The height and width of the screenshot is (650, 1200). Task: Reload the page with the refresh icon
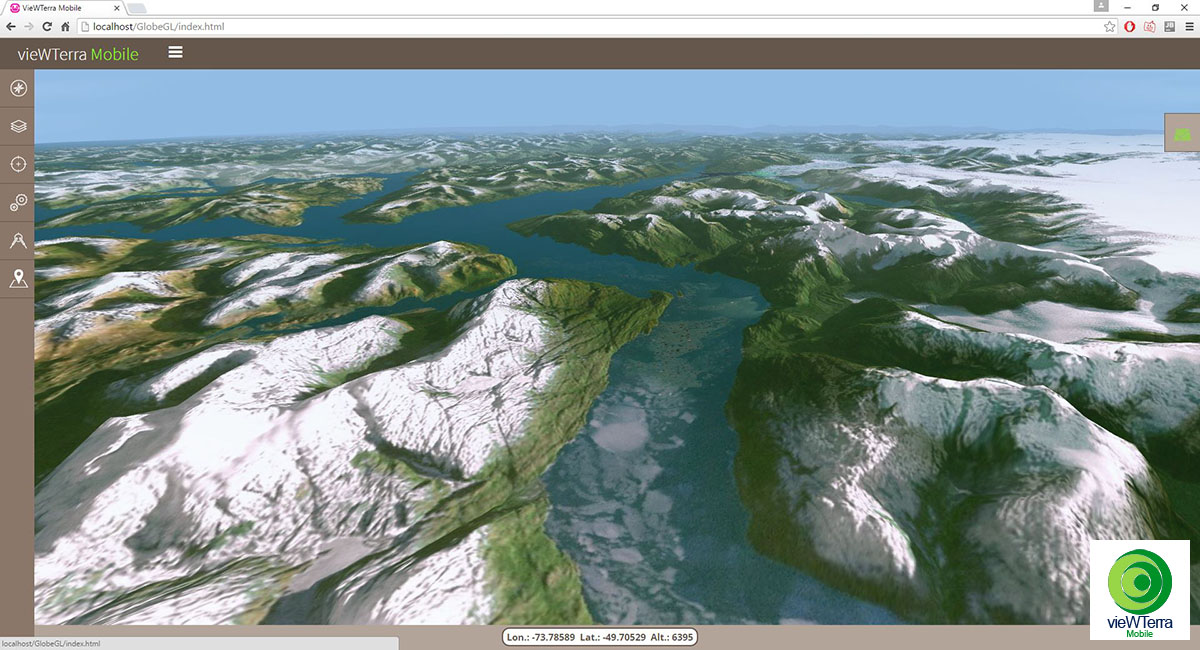pos(48,26)
